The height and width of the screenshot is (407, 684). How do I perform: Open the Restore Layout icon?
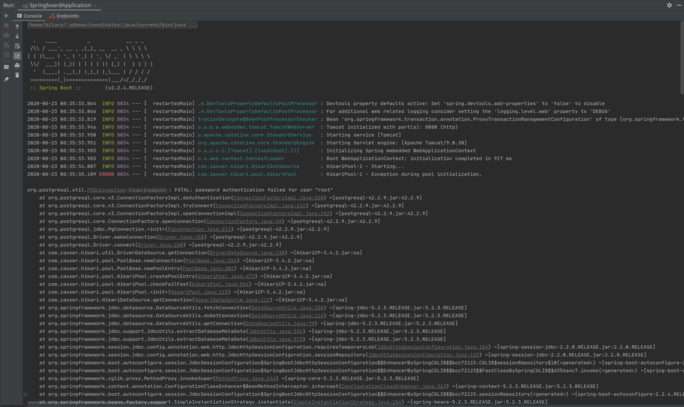[6, 67]
